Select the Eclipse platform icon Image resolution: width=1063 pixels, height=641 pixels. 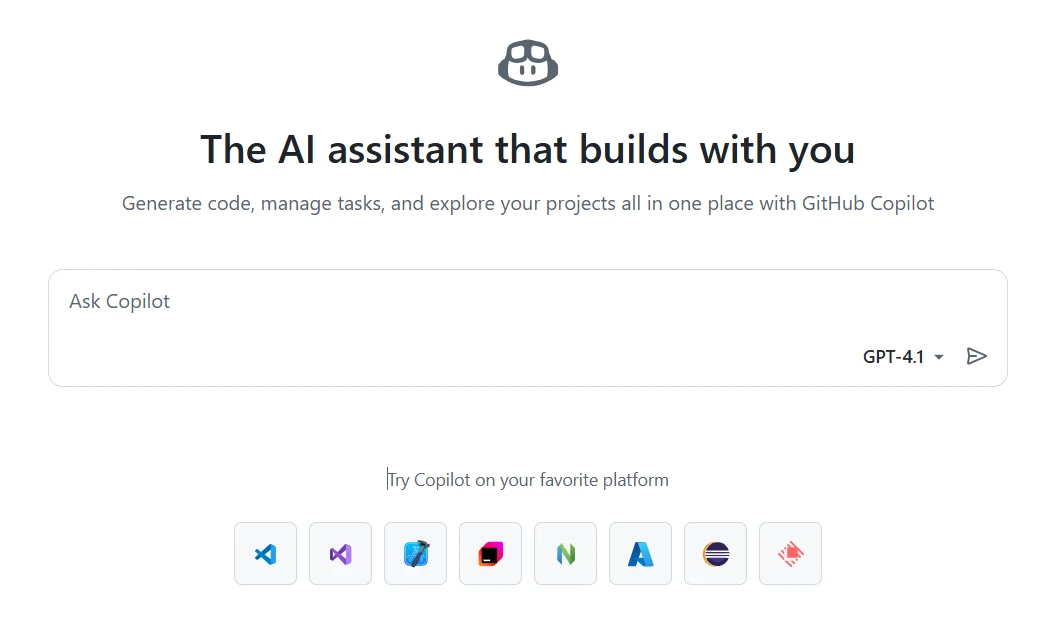(715, 553)
